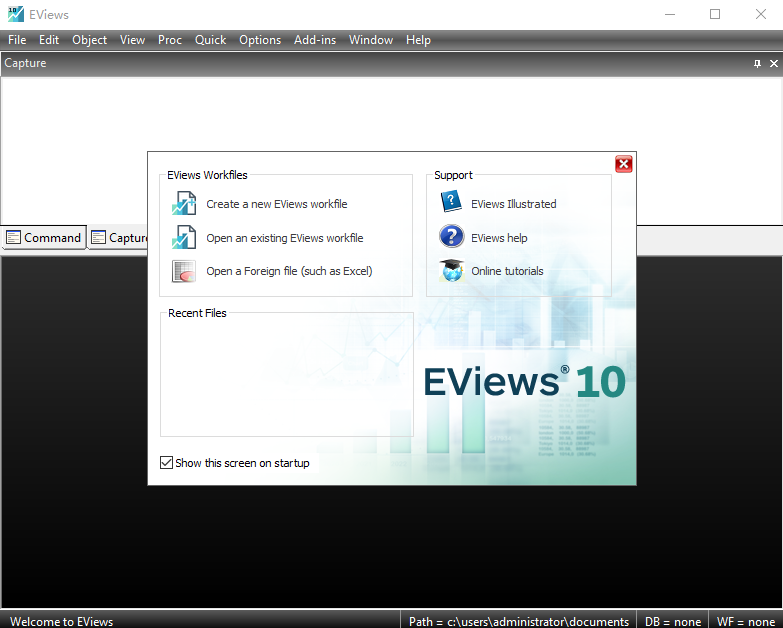The height and width of the screenshot is (628, 783).
Task: Switch to the Command tab
Action: coord(44,238)
